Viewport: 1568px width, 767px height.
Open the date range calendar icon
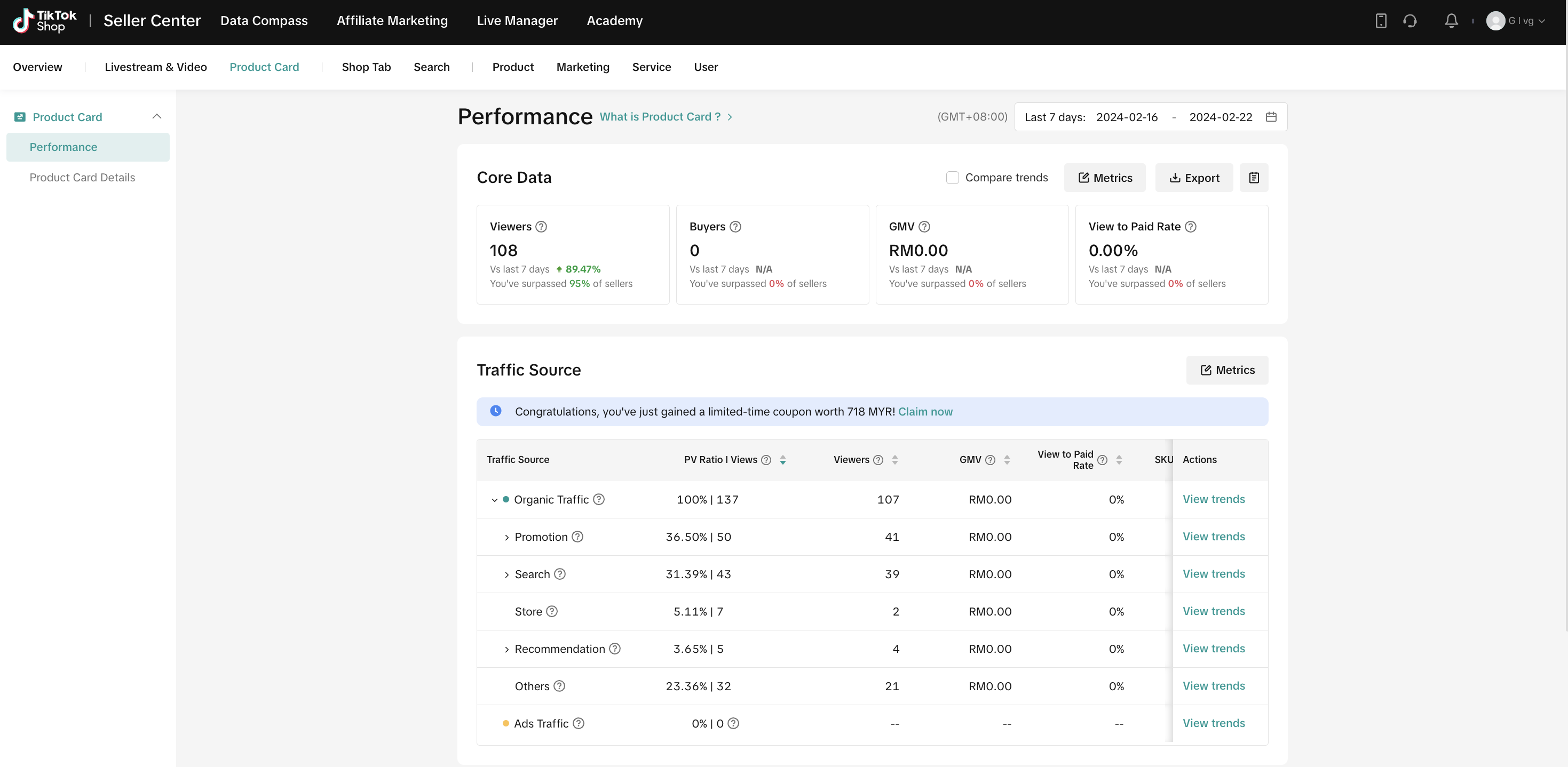1271,117
